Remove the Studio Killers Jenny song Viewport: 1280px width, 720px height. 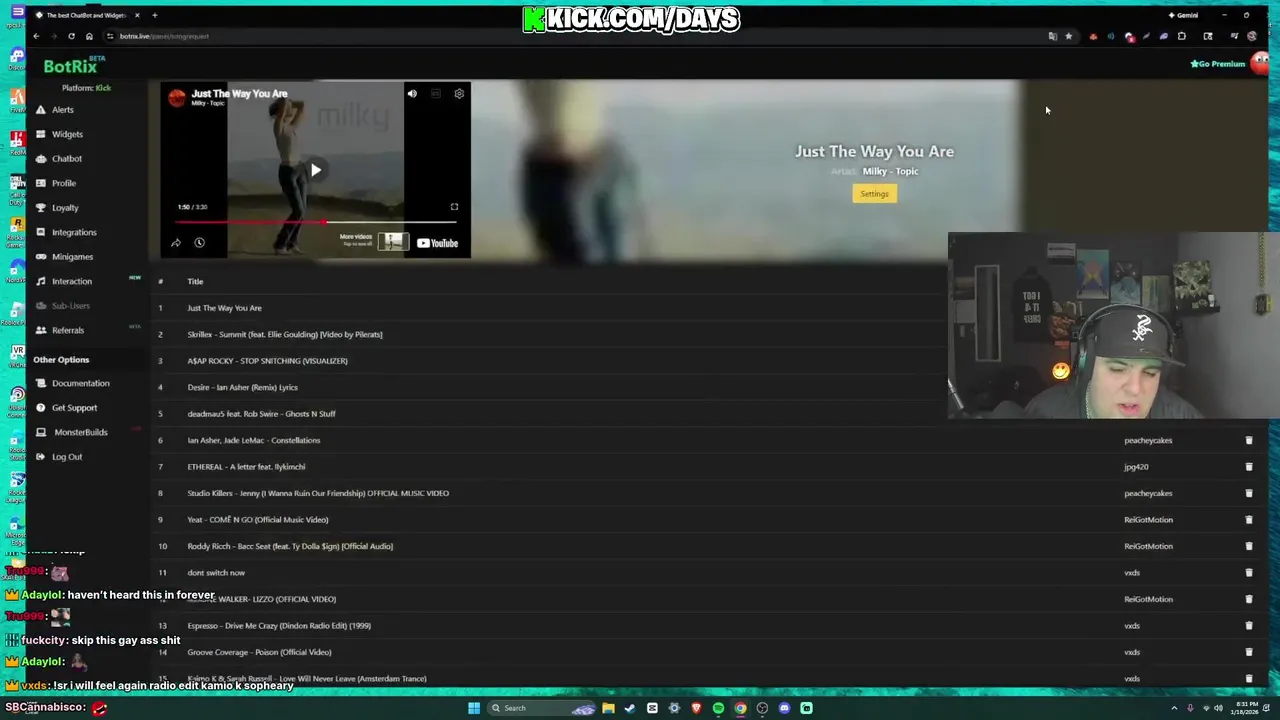pyautogui.click(x=1248, y=493)
